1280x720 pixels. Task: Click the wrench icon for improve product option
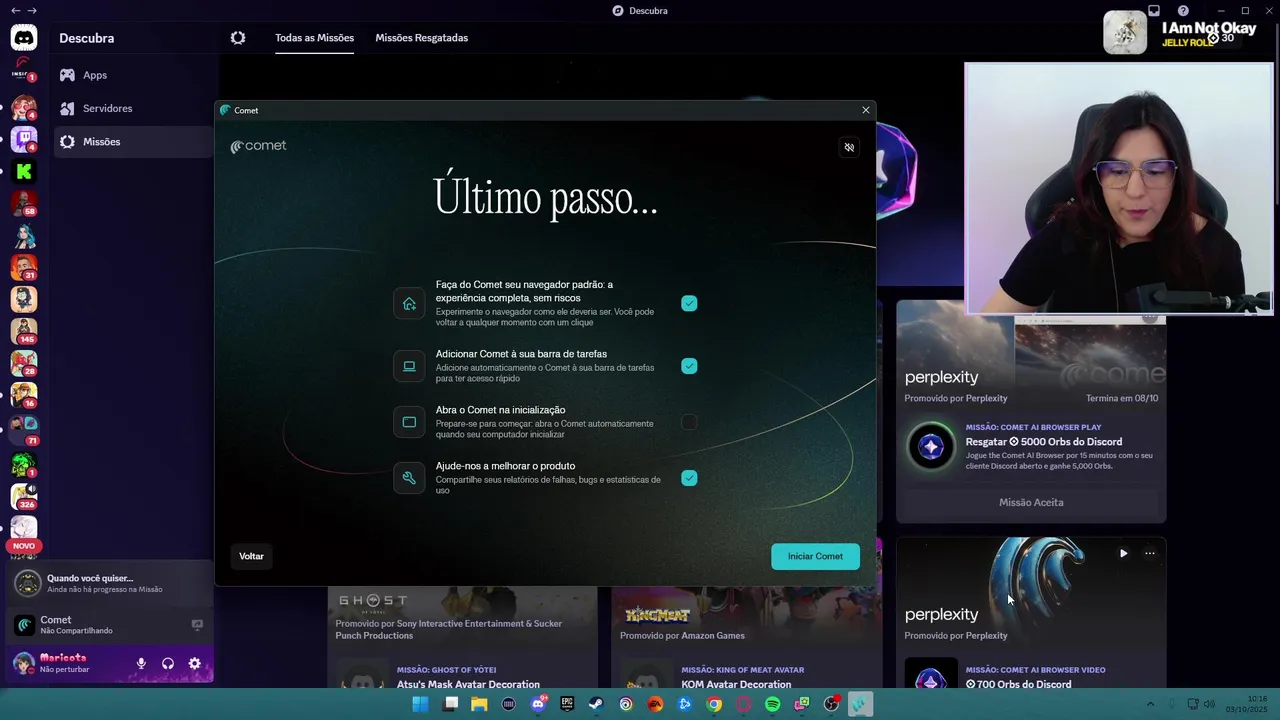tap(409, 478)
